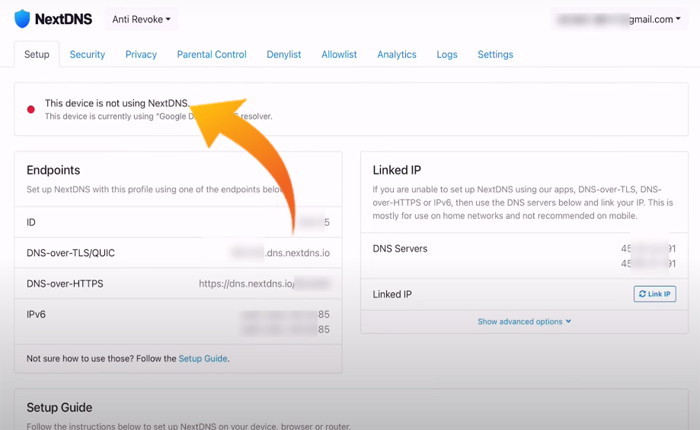Select the Setup tab
This screenshot has width=700, height=430.
37,55
